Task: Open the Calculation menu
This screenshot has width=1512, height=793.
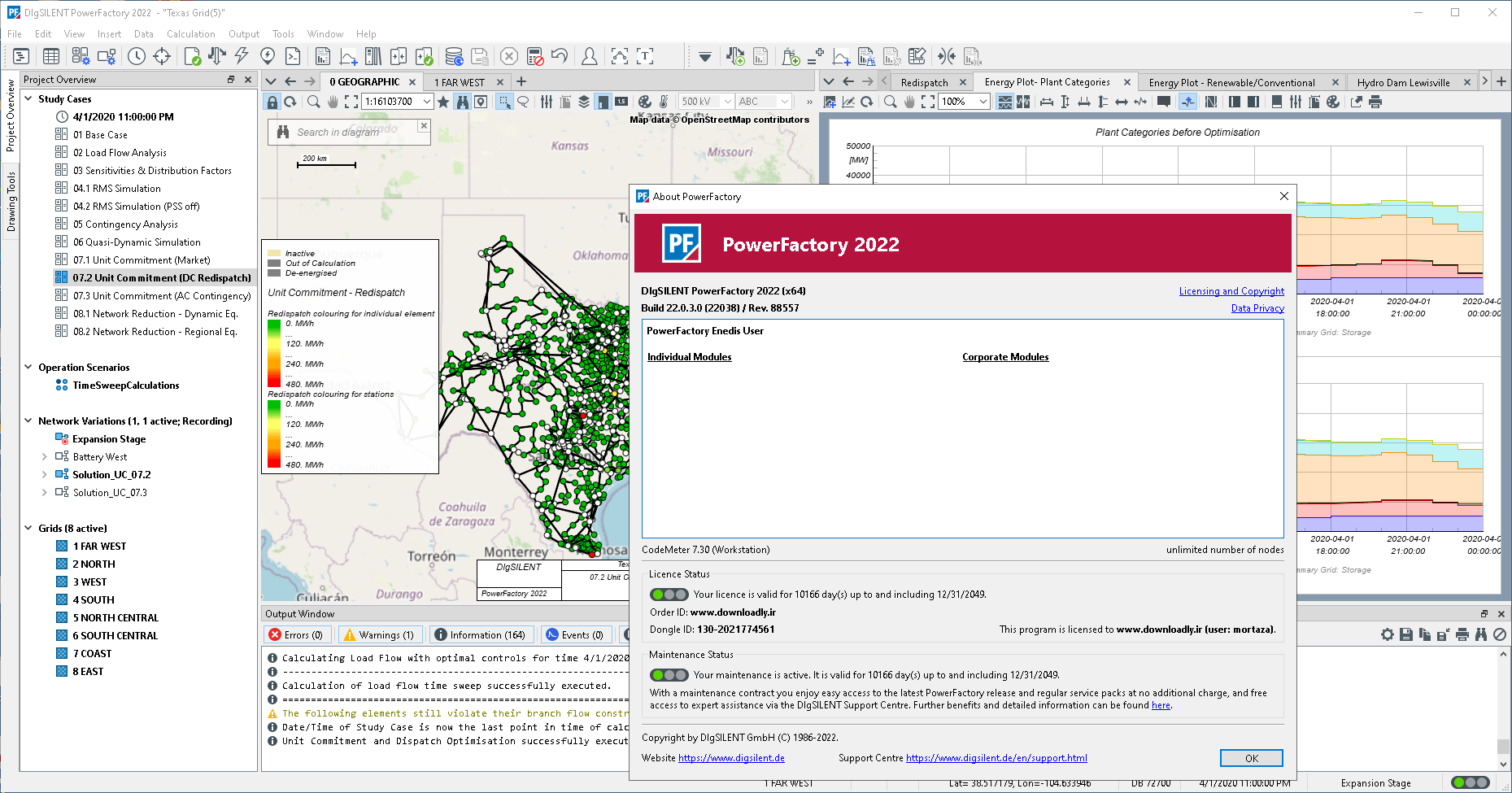Action: [x=190, y=34]
